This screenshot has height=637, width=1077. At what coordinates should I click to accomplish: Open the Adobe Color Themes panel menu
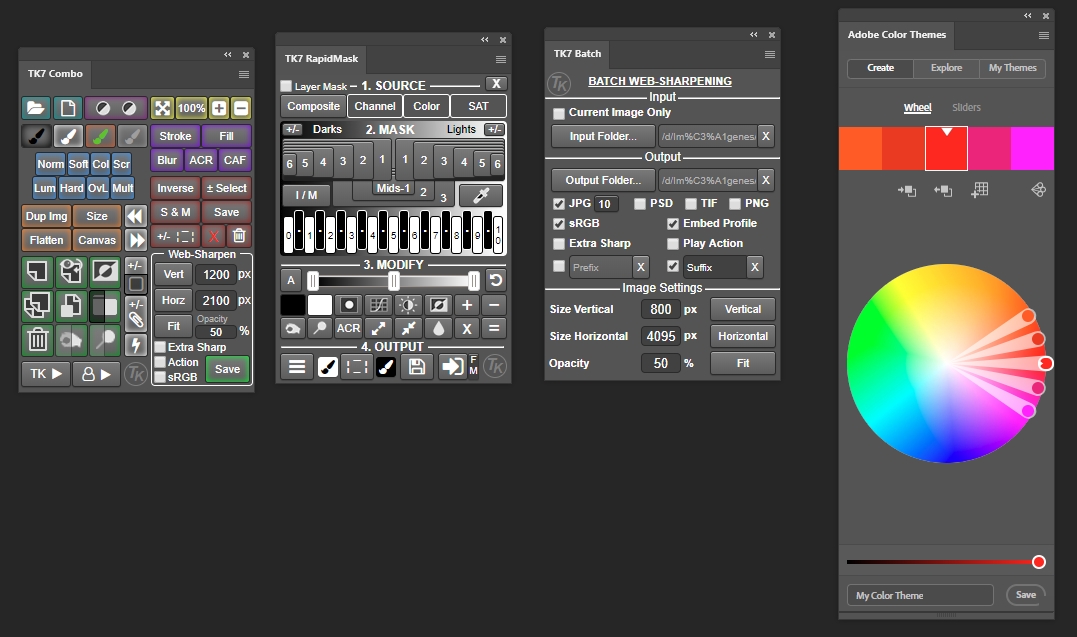click(1044, 36)
